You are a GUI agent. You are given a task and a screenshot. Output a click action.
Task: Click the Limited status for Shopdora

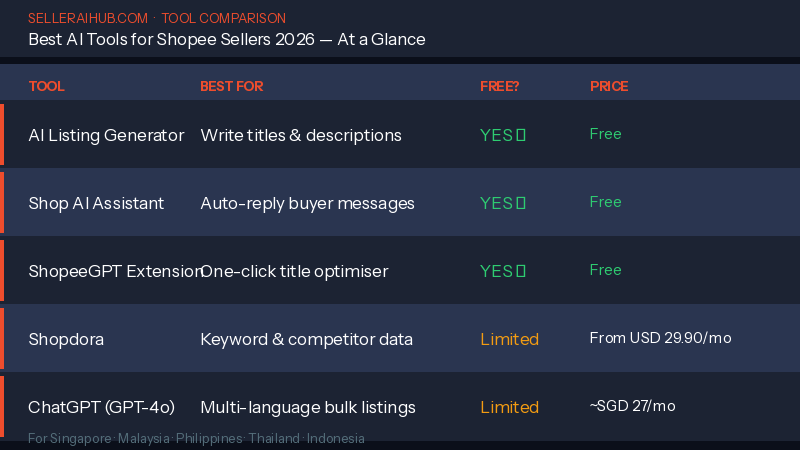509,339
